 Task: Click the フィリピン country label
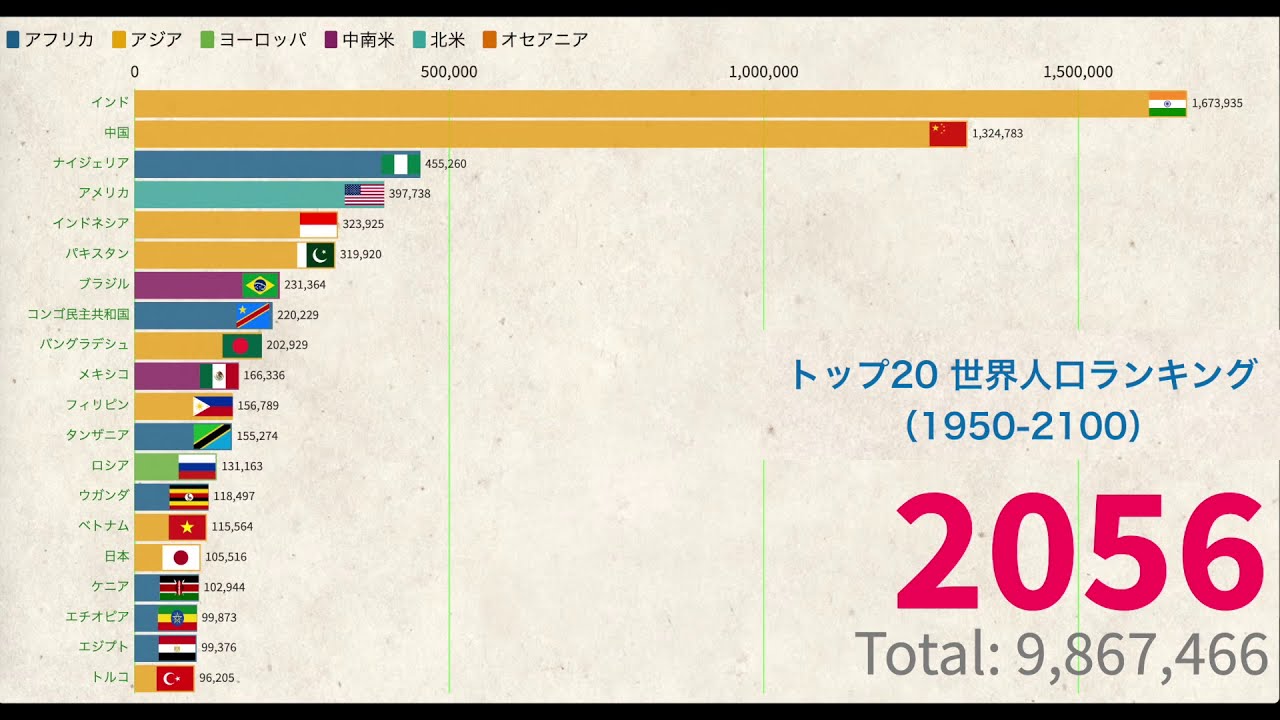(x=97, y=404)
